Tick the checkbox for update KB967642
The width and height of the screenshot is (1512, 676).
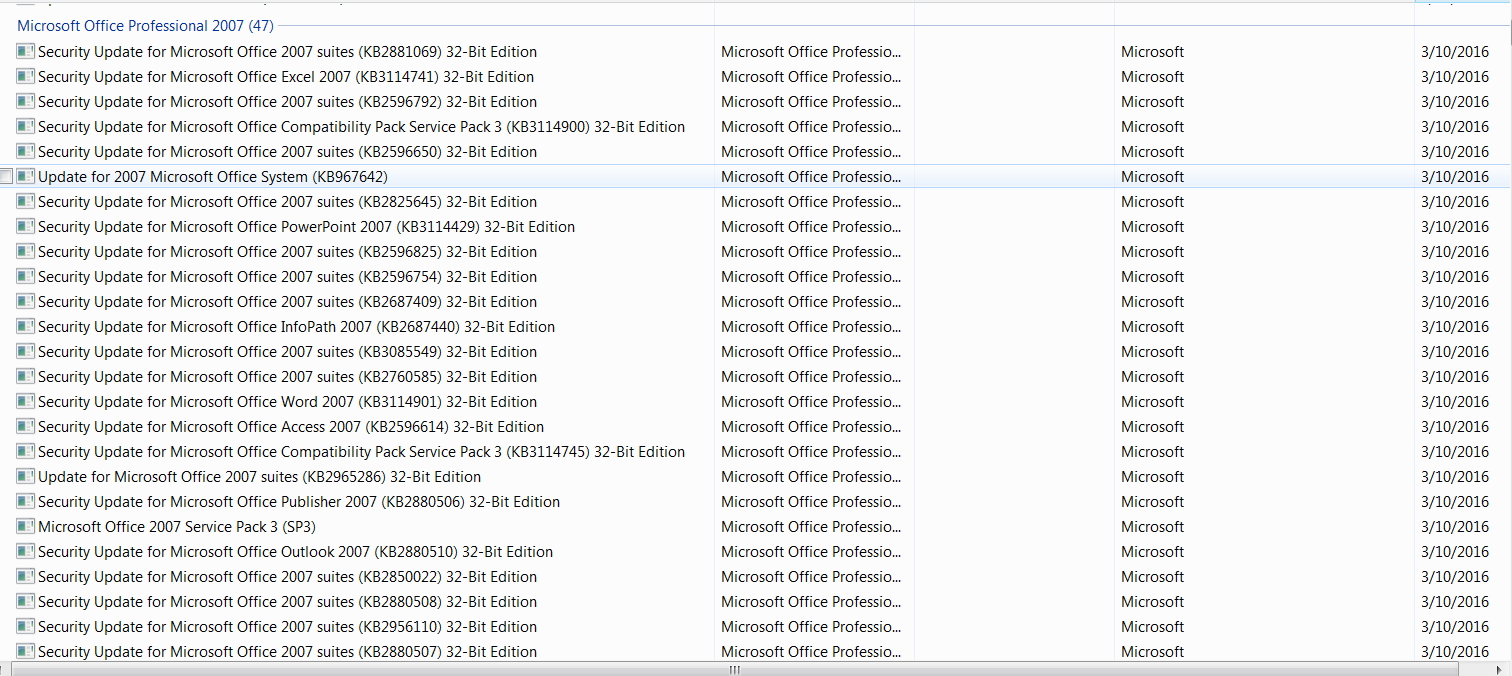point(7,177)
